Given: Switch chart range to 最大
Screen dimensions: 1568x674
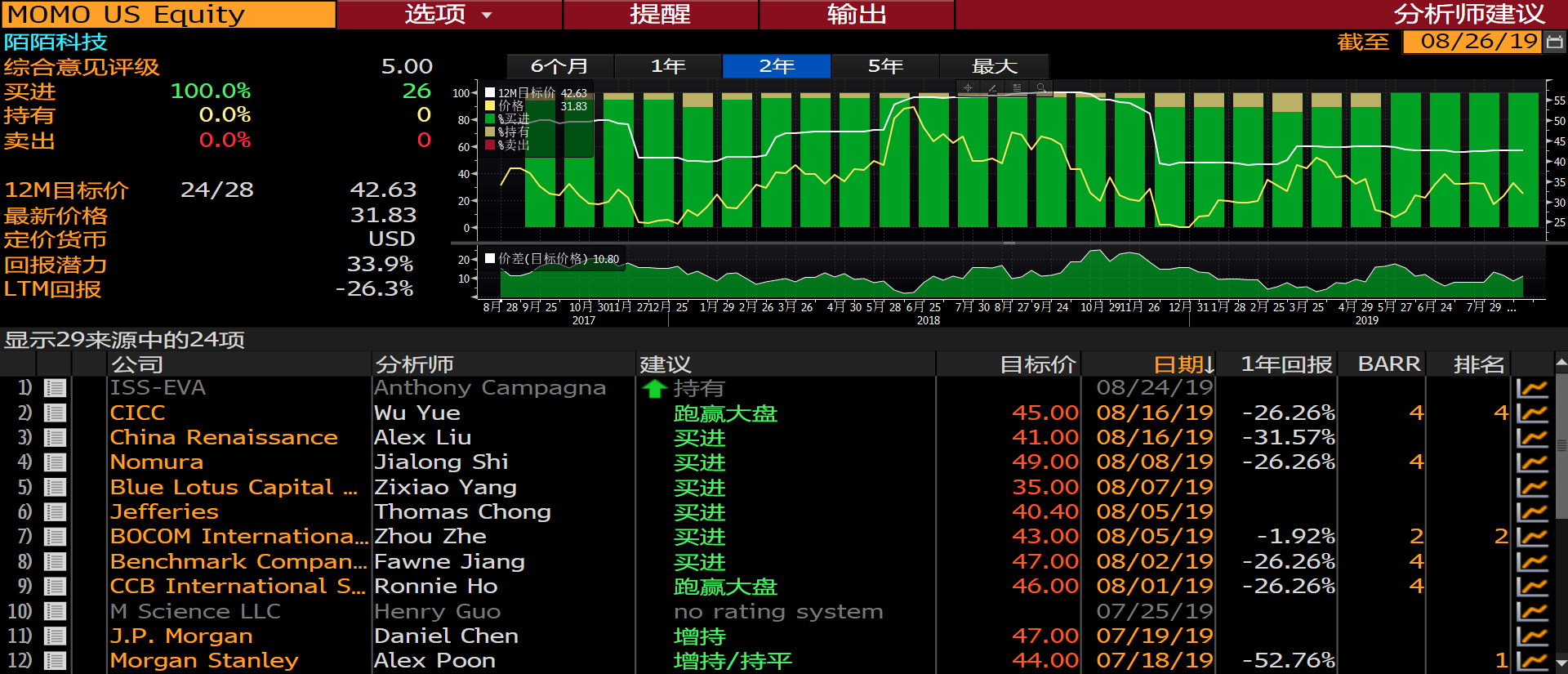Looking at the screenshot, I should pos(994,66).
